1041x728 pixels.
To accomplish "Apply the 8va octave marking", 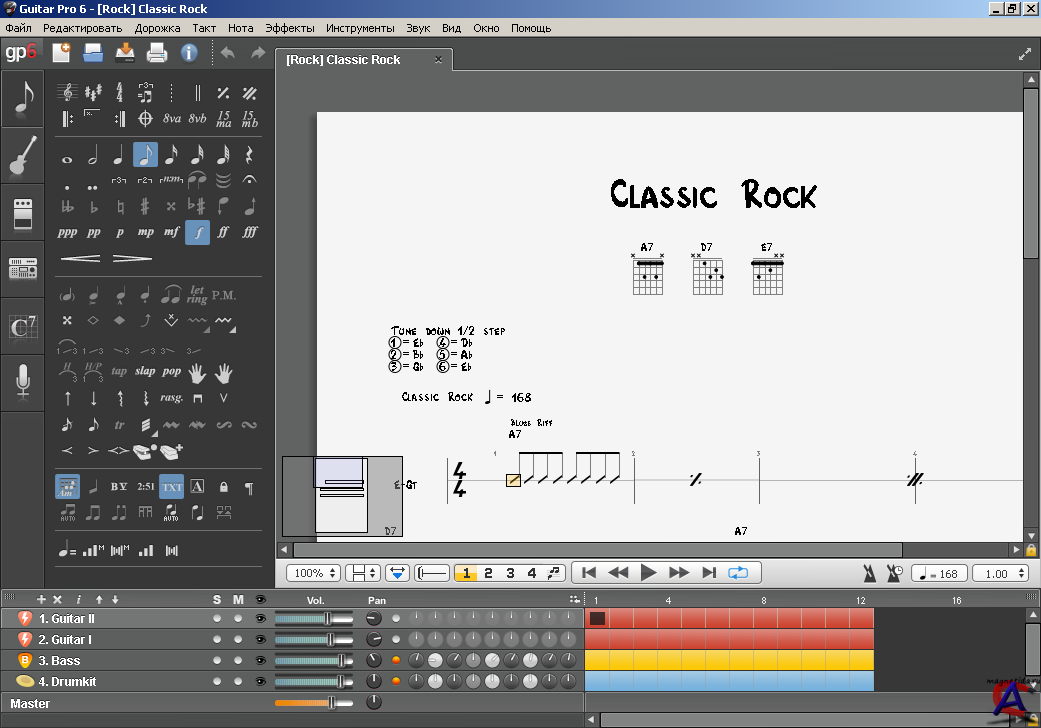I will click(x=172, y=119).
